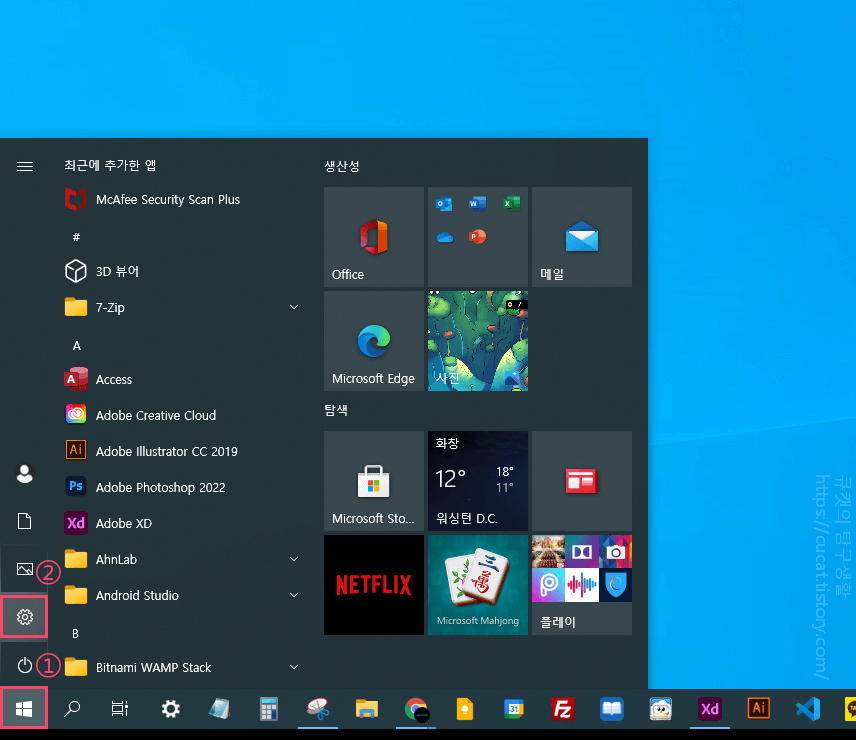Open Adobe XD from app list
This screenshot has height=740, width=856.
(109, 523)
